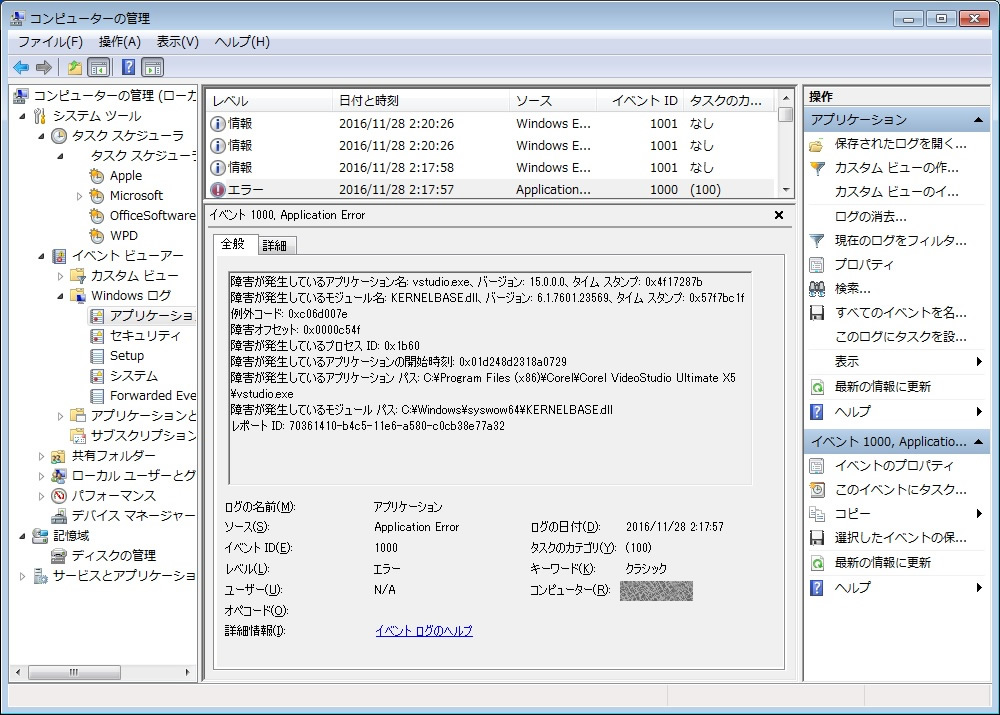1000x715 pixels.
Task: Close the event 1000 preview pane
Action: (779, 216)
